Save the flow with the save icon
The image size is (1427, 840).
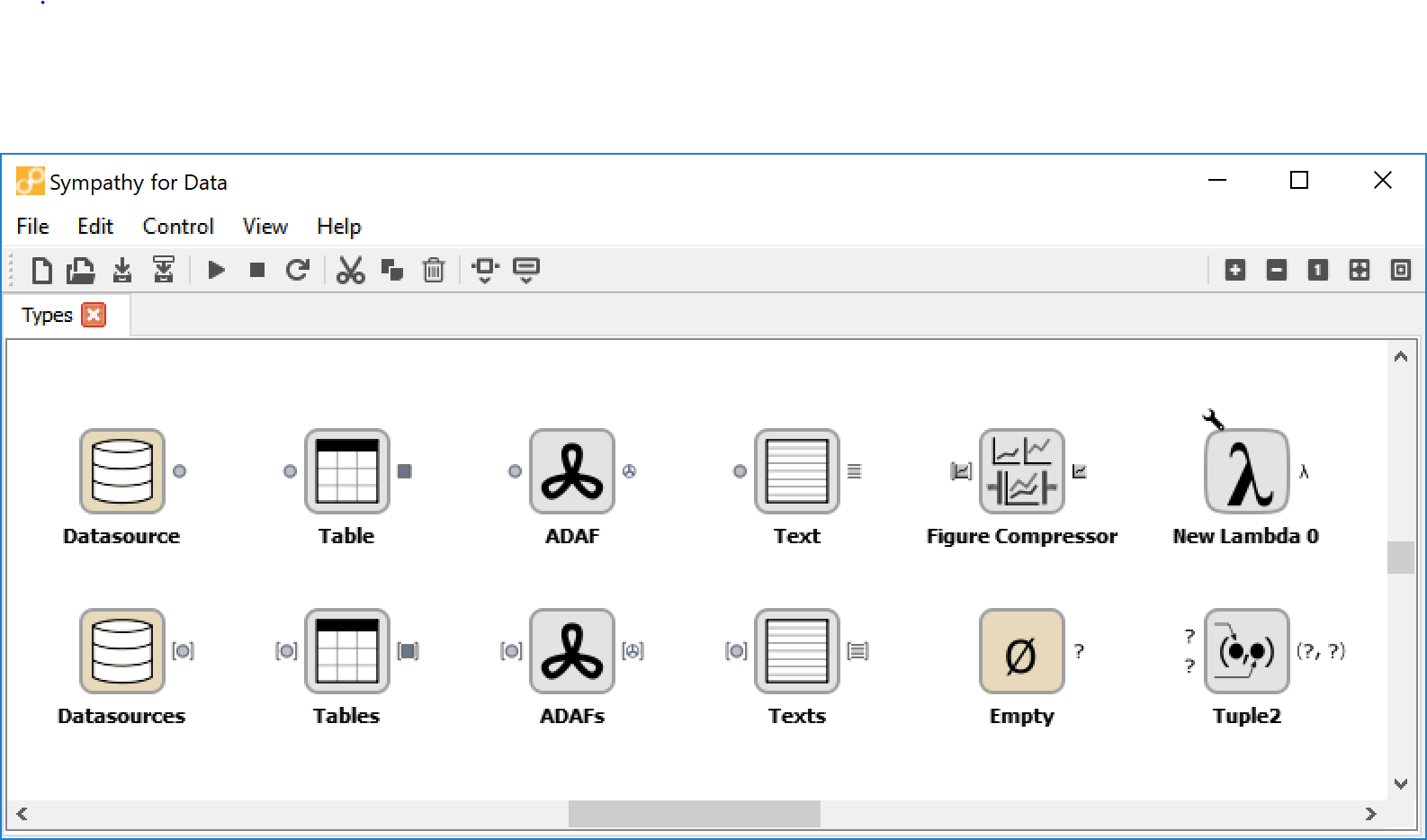[122, 270]
